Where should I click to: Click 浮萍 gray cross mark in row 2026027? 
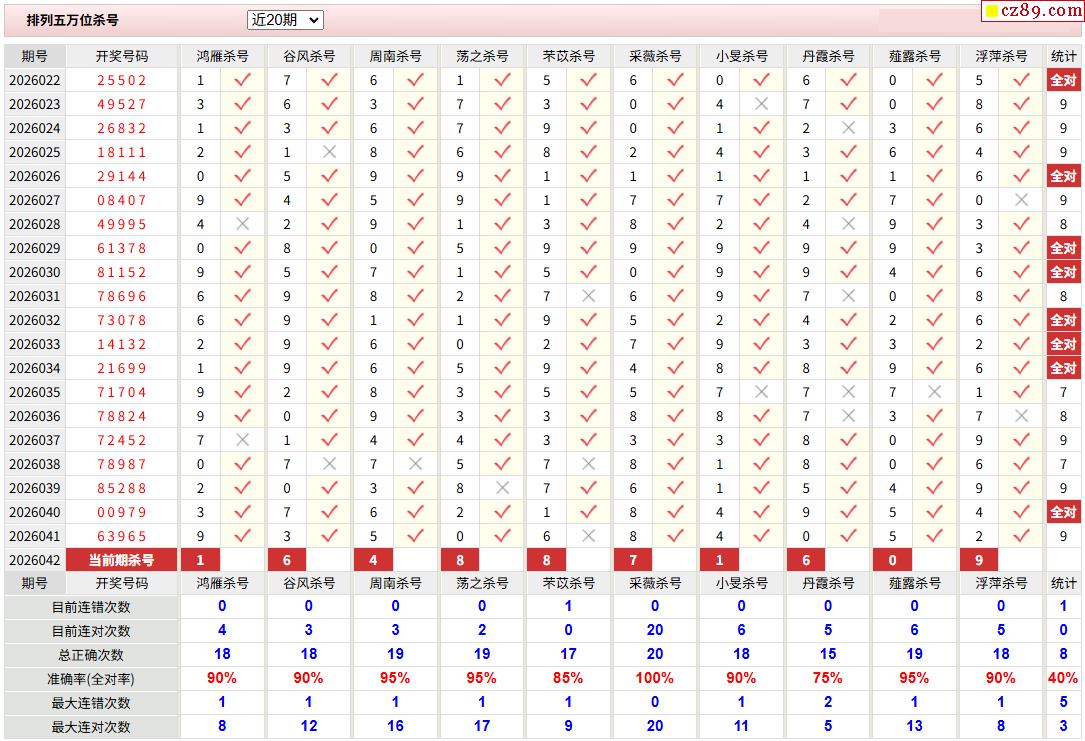1021,200
